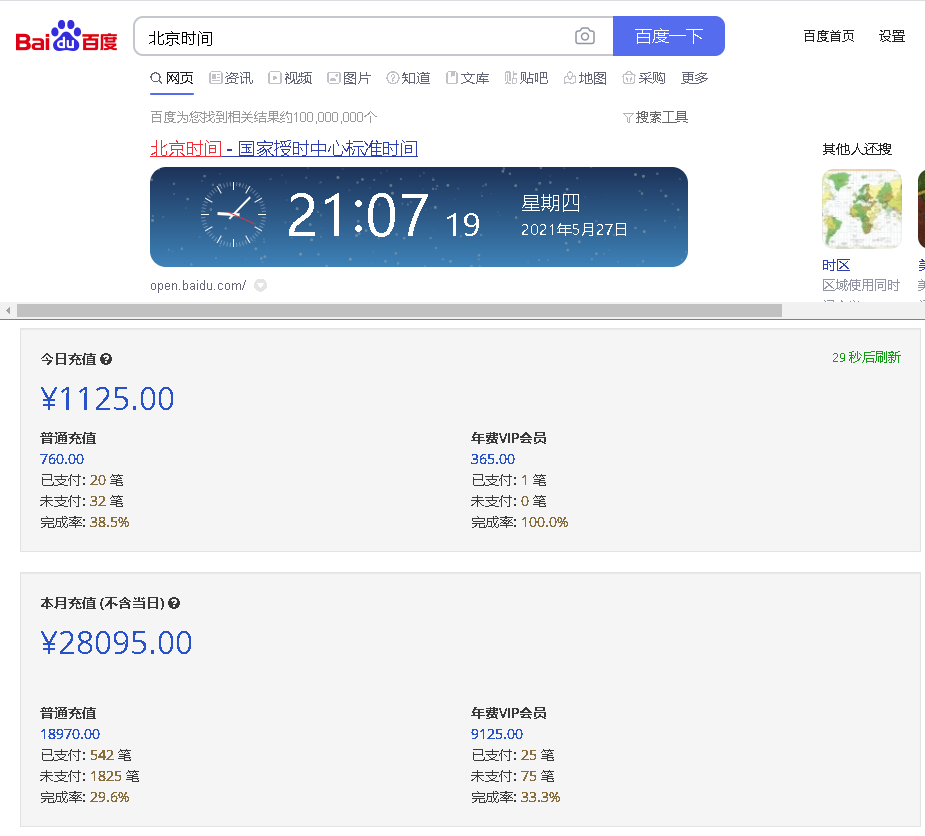The width and height of the screenshot is (925, 836).
Task: Click 未支付: 32 笔 text
Action: [x=82, y=501]
